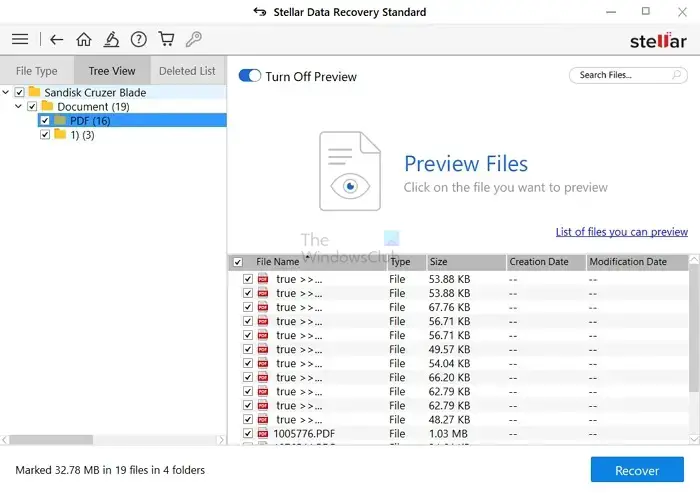Click the search magnifier icon
700x493 pixels.
click(677, 75)
